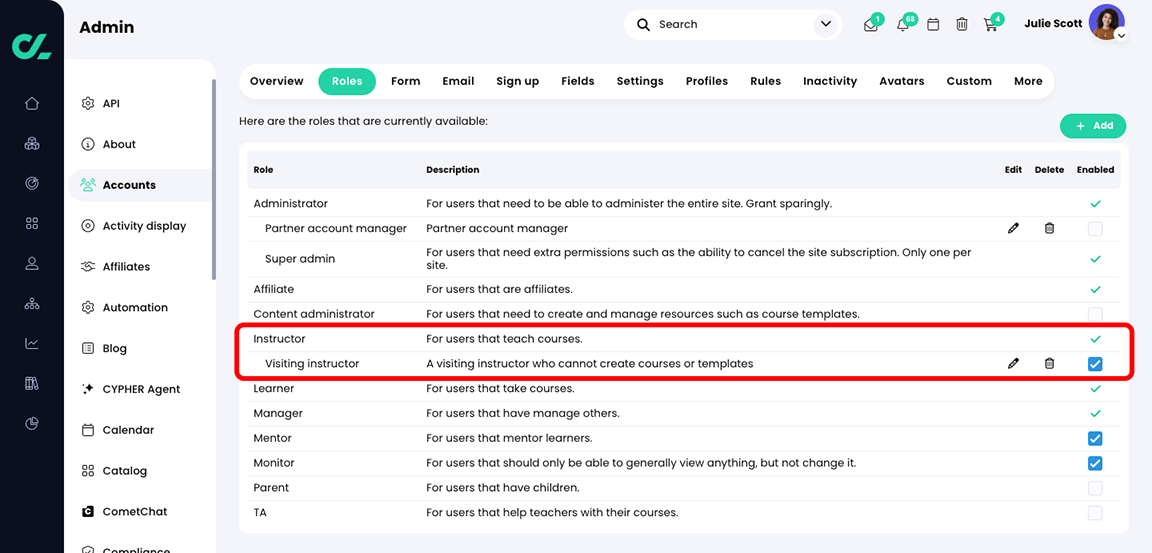Image resolution: width=1152 pixels, height=553 pixels.
Task: Open CYPHER Agent in the sidebar
Action: pos(140,389)
